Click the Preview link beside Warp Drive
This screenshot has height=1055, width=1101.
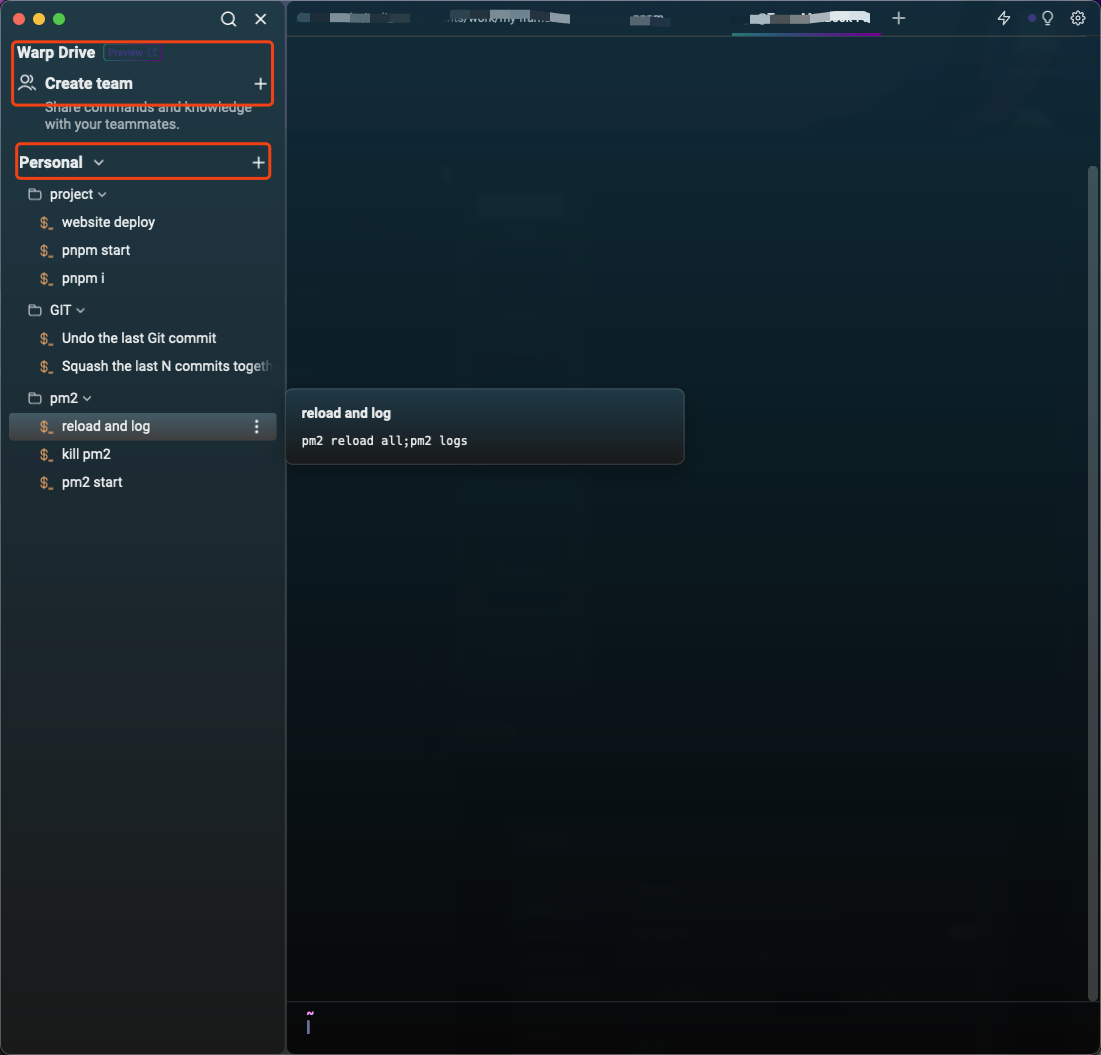coord(131,53)
